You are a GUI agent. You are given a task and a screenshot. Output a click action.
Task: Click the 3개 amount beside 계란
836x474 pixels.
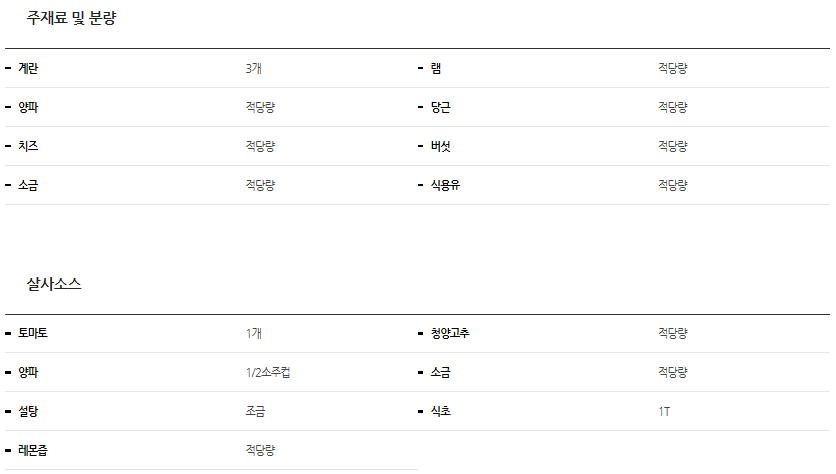point(254,69)
